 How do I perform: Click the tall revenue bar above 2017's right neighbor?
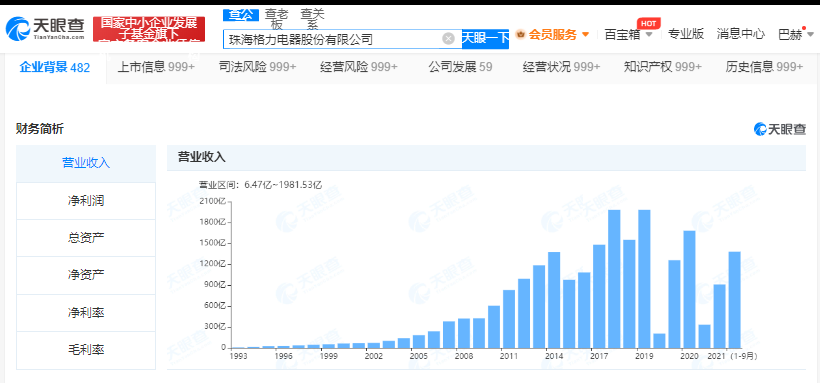[x=614, y=279]
